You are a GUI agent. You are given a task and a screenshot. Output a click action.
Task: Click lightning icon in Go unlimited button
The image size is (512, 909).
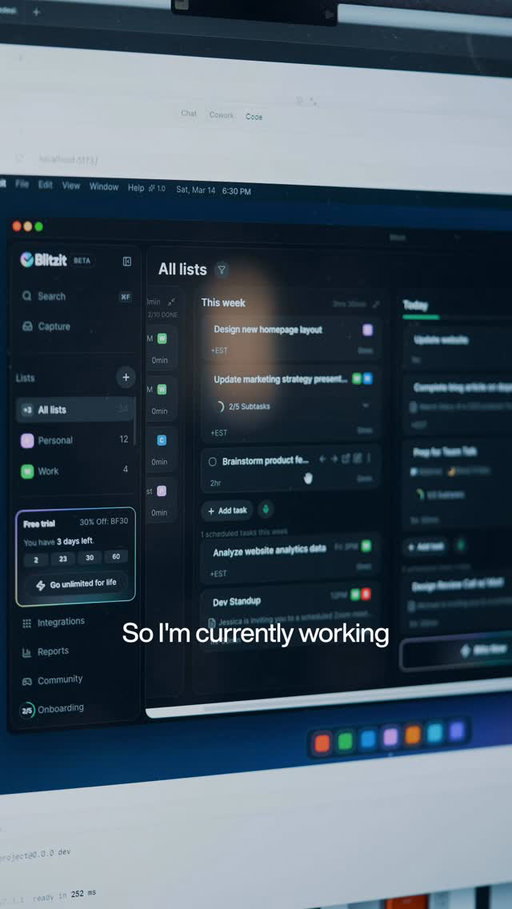(x=41, y=586)
